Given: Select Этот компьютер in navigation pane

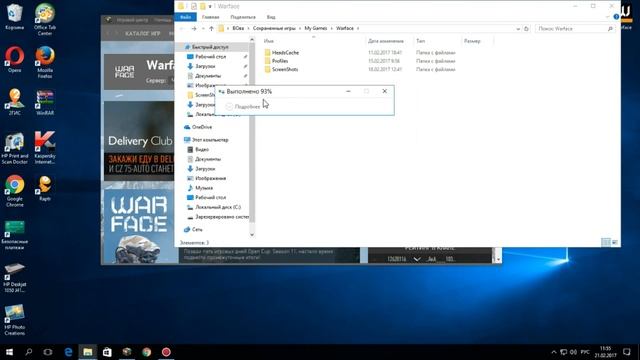Looking at the screenshot, I should 210,140.
